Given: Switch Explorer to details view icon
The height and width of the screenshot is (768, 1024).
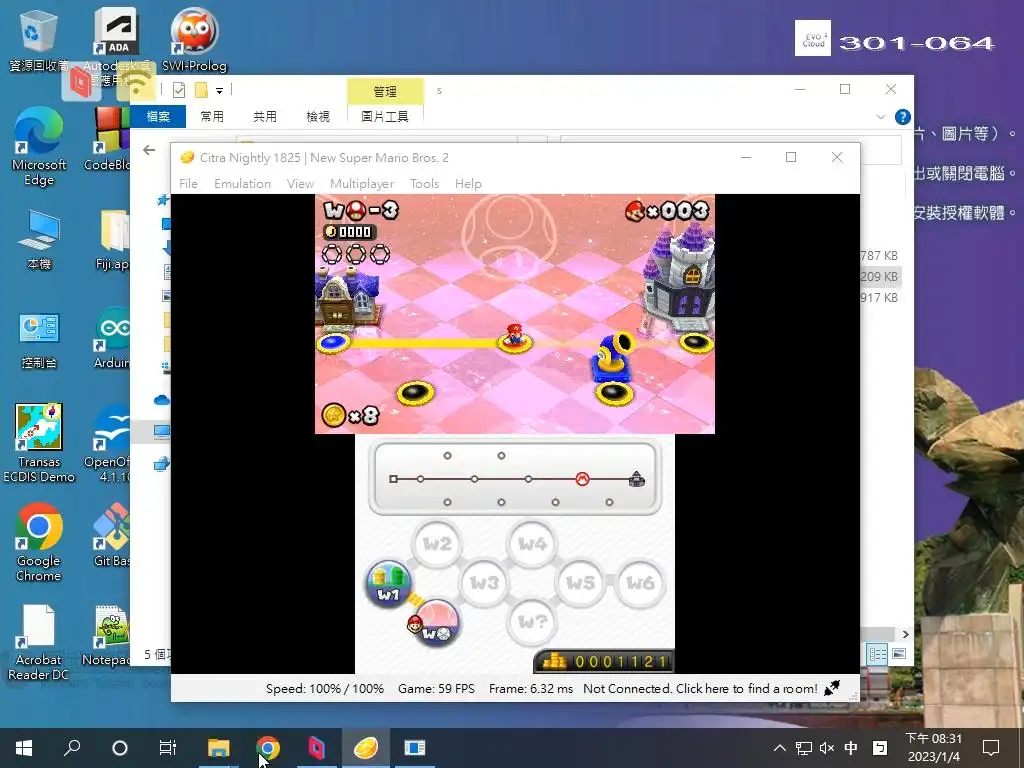Looking at the screenshot, I should (878, 654).
